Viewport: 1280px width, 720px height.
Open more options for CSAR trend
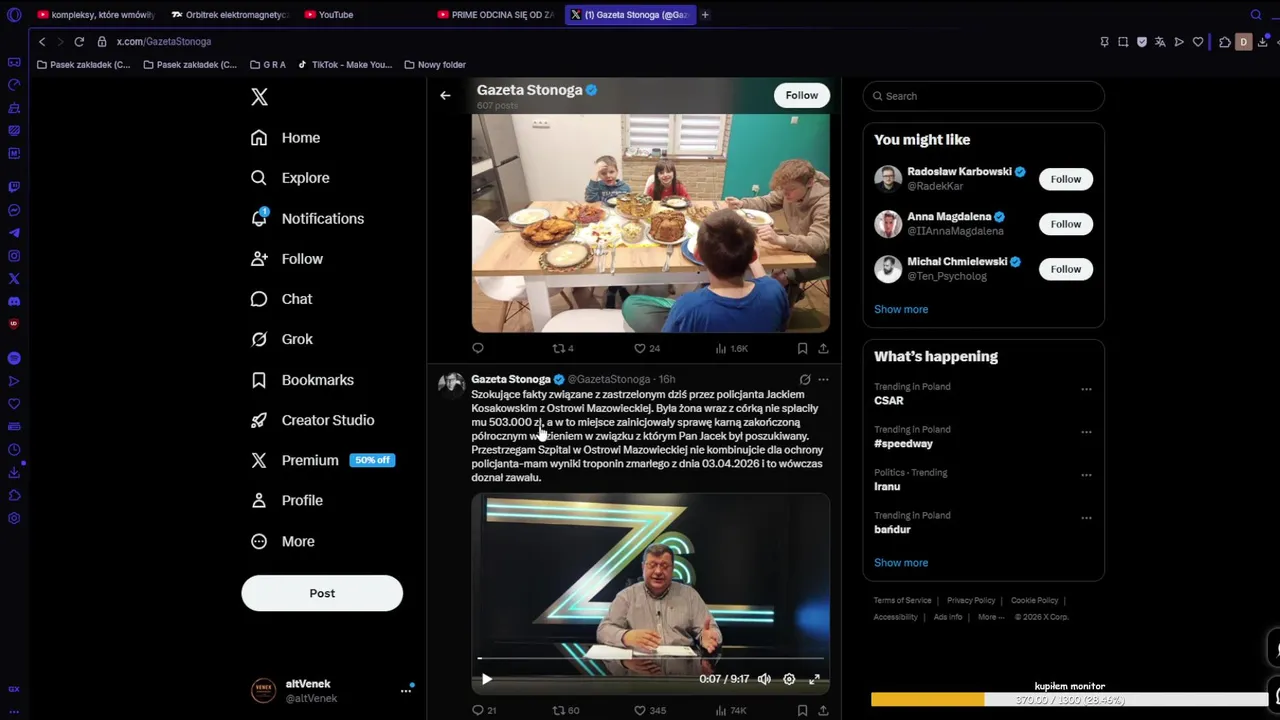1086,389
